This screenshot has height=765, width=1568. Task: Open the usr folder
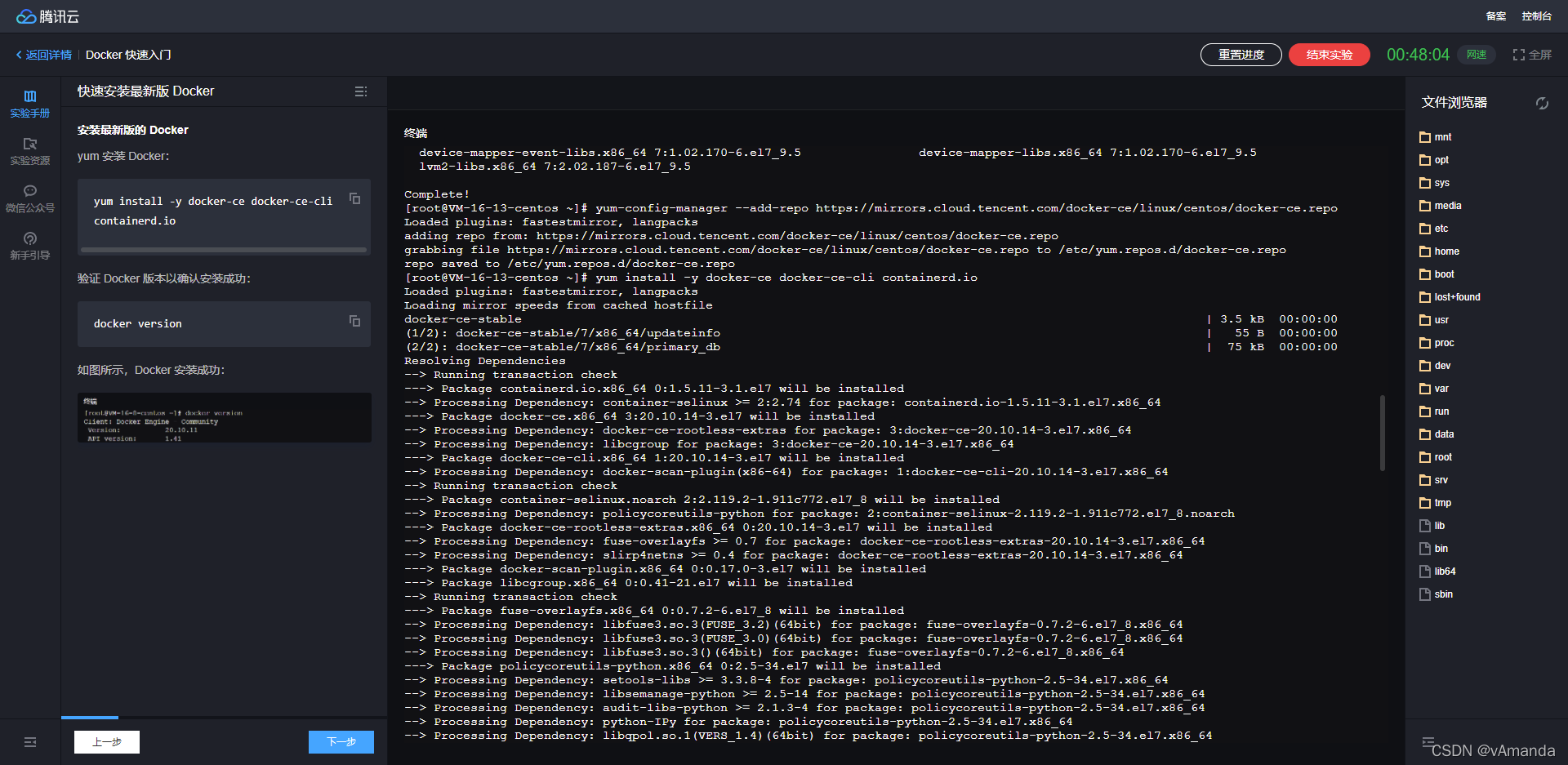click(x=1434, y=320)
